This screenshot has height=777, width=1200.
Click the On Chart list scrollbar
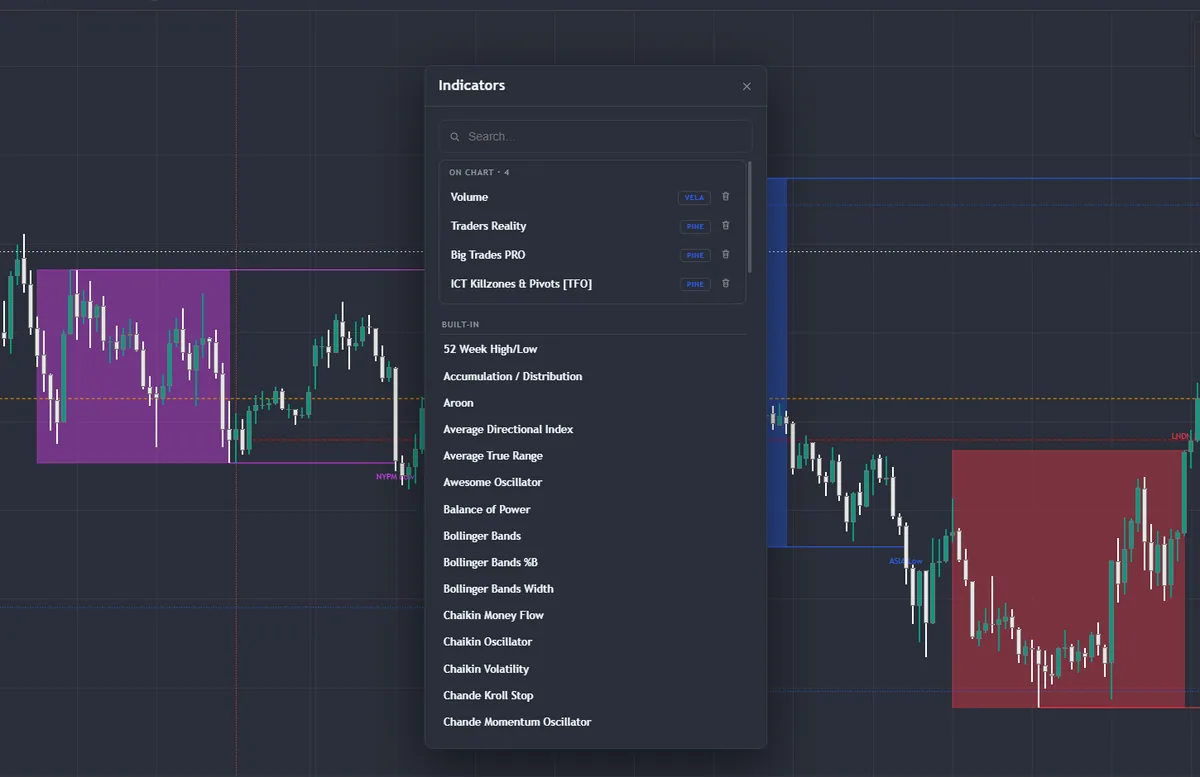click(749, 217)
